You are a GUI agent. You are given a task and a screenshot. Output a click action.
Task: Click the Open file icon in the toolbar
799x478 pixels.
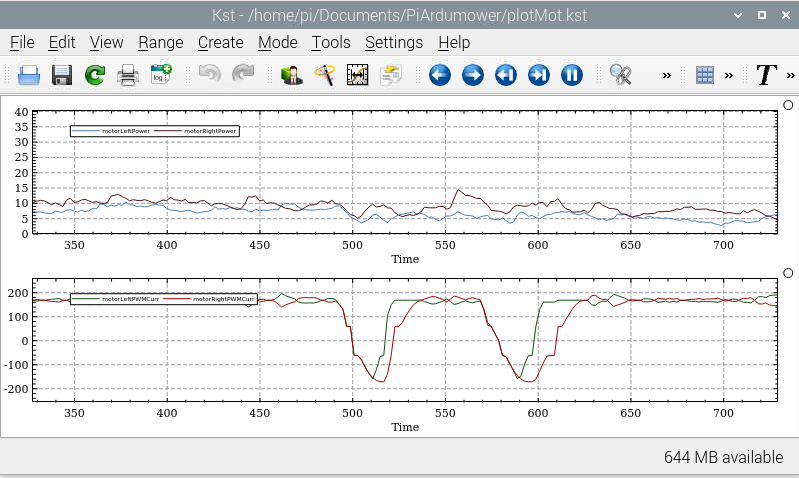29,75
